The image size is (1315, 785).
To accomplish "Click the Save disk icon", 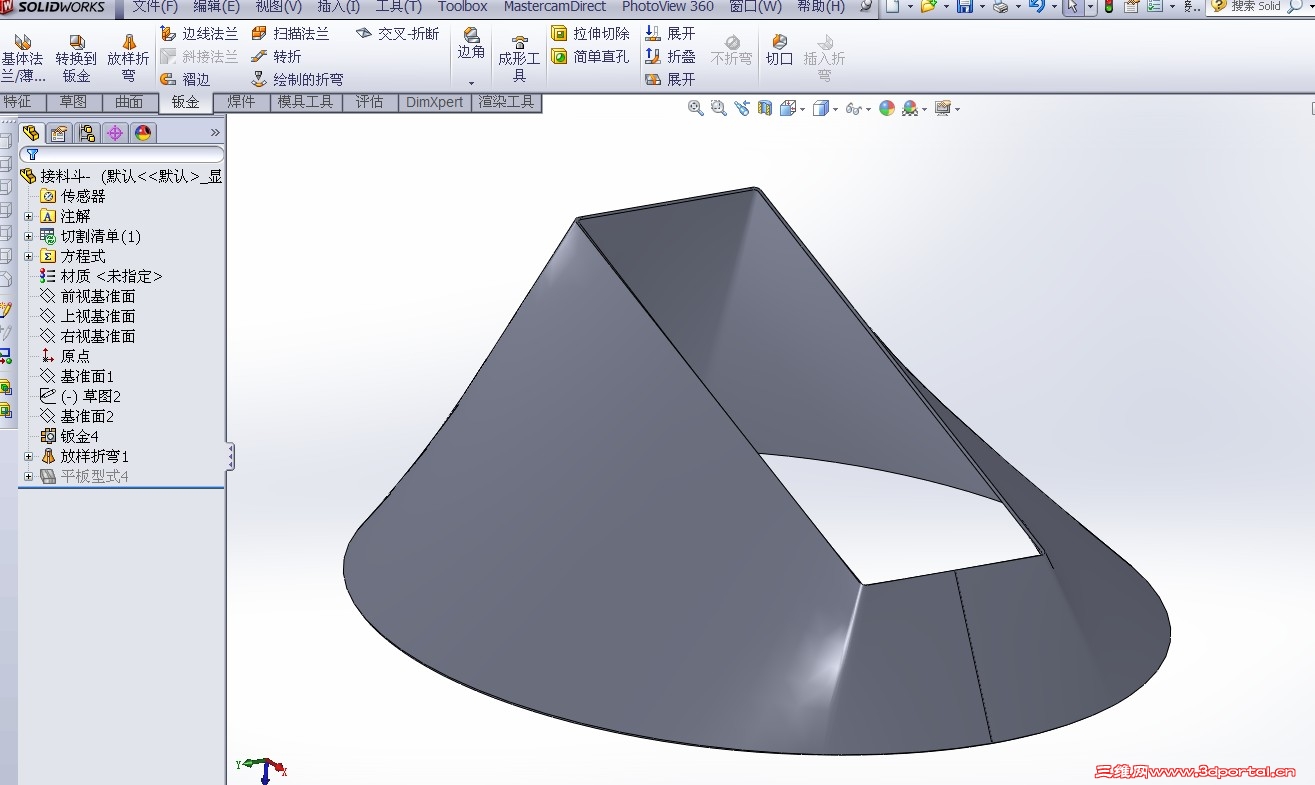I will 964,7.
